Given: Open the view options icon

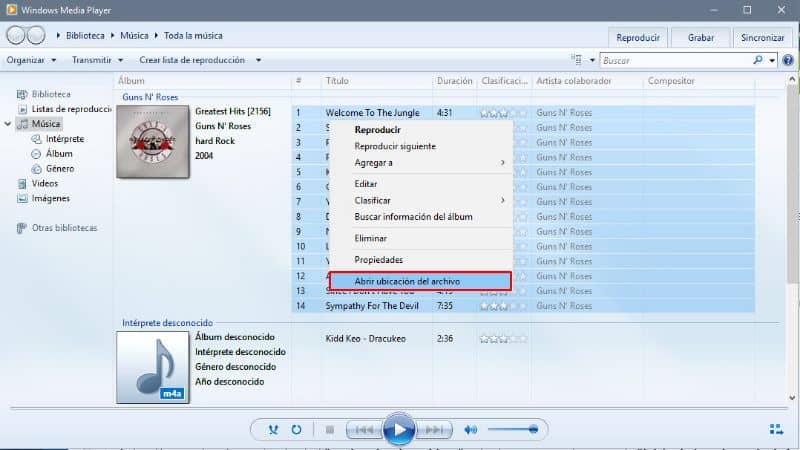Looking at the screenshot, I should pyautogui.click(x=577, y=60).
